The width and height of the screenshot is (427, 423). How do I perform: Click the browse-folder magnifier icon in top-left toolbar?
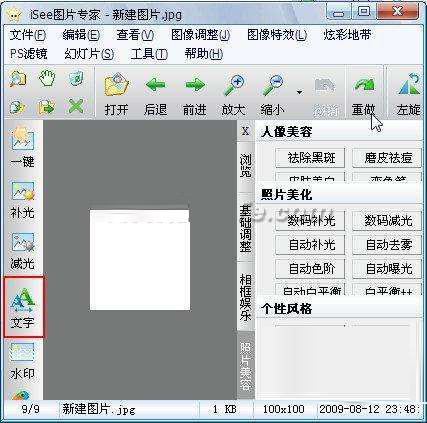(x=18, y=79)
